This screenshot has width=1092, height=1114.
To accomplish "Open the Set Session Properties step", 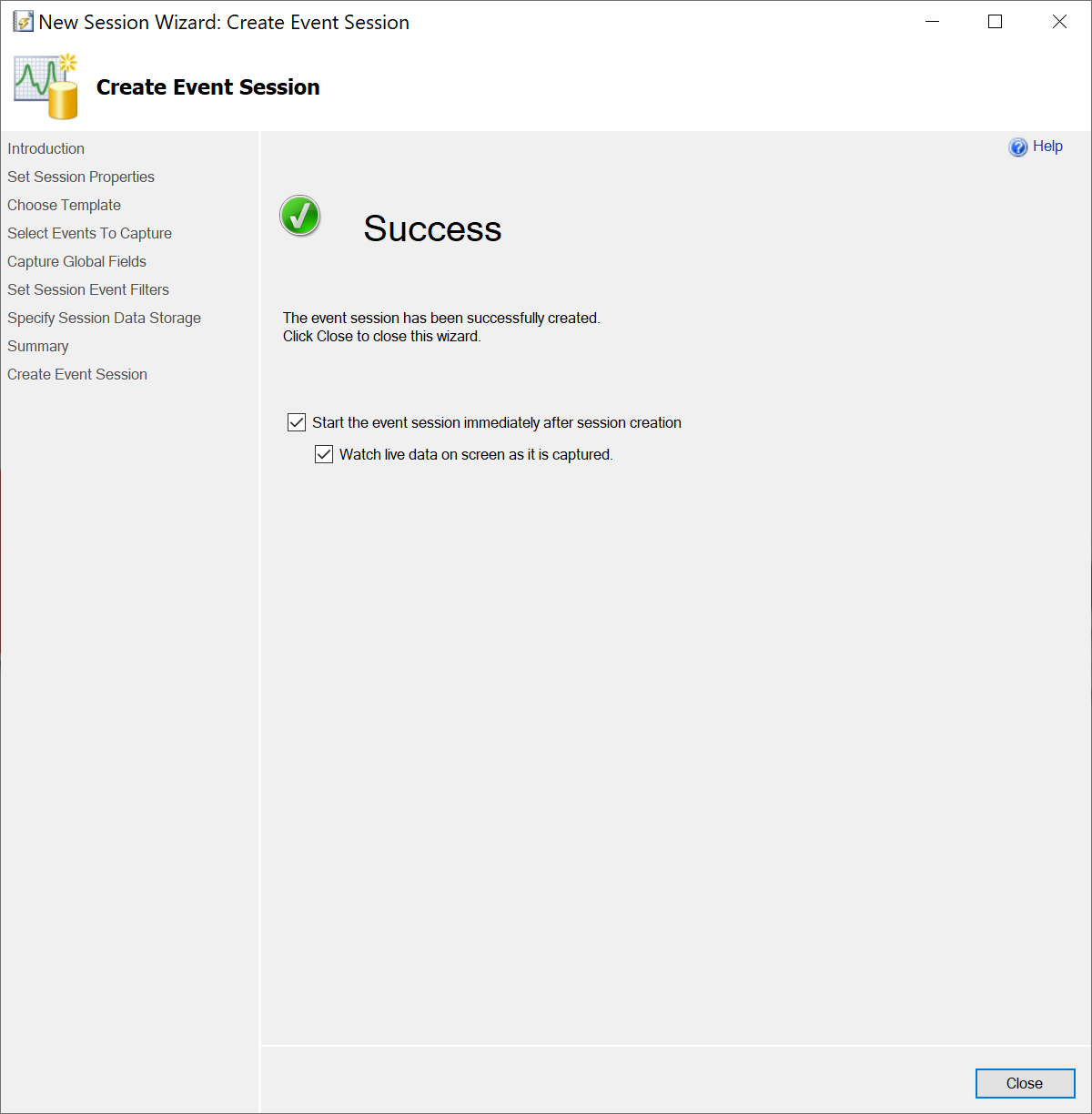I will [x=81, y=177].
